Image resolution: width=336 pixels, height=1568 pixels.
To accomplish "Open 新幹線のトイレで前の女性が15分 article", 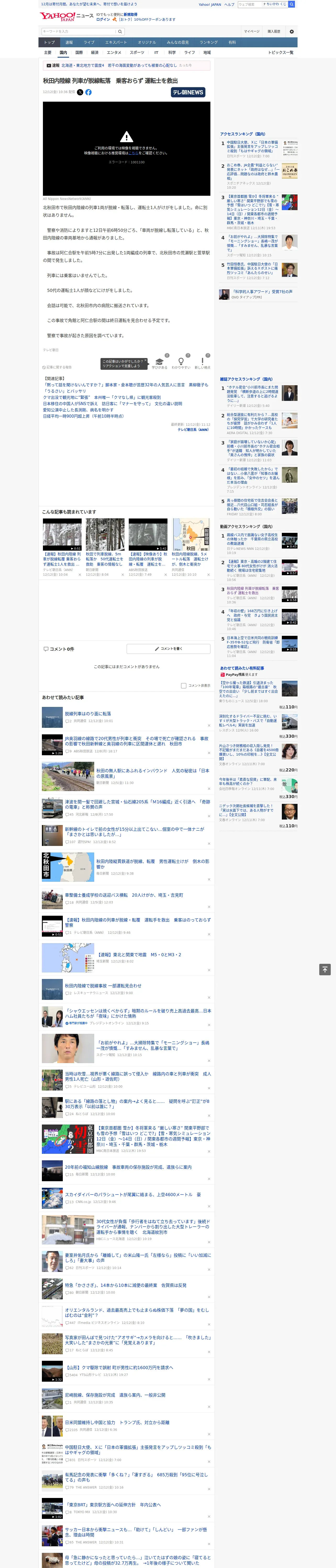I will click(x=135, y=832).
